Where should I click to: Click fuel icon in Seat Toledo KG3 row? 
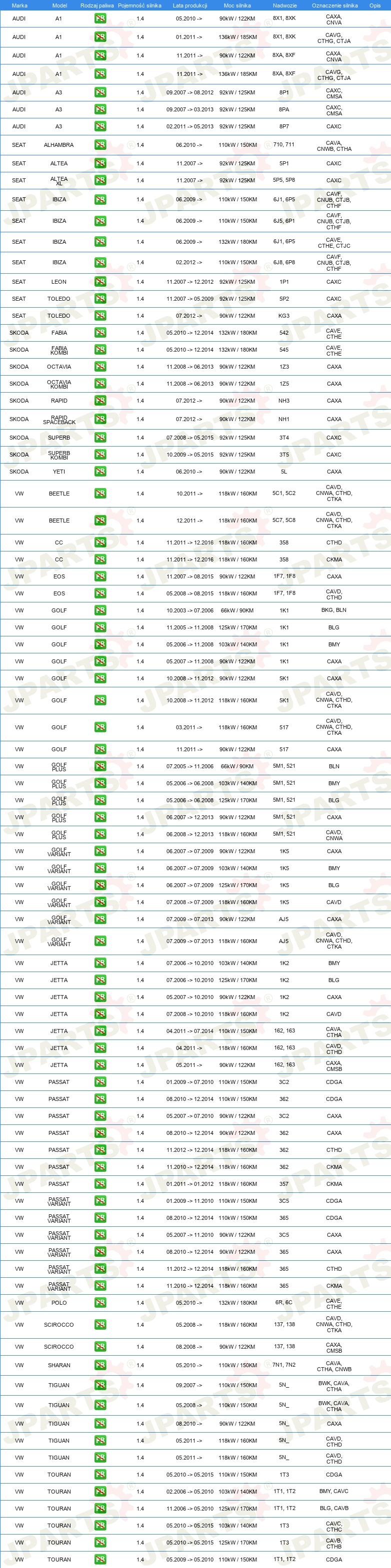(100, 316)
